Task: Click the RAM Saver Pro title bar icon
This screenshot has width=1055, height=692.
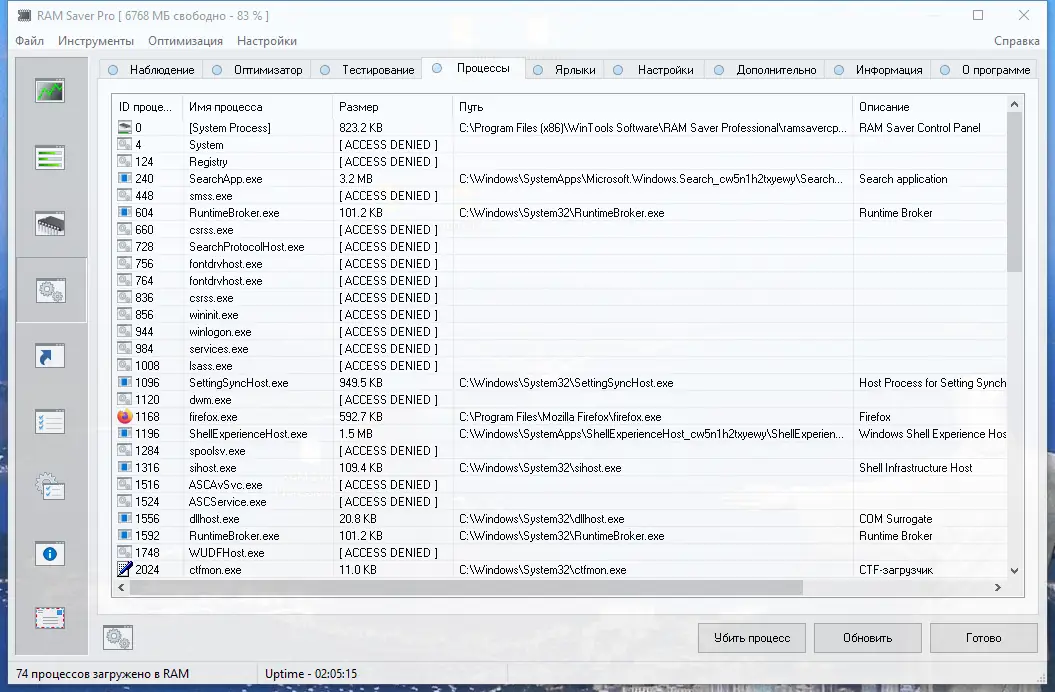Action: 24,15
